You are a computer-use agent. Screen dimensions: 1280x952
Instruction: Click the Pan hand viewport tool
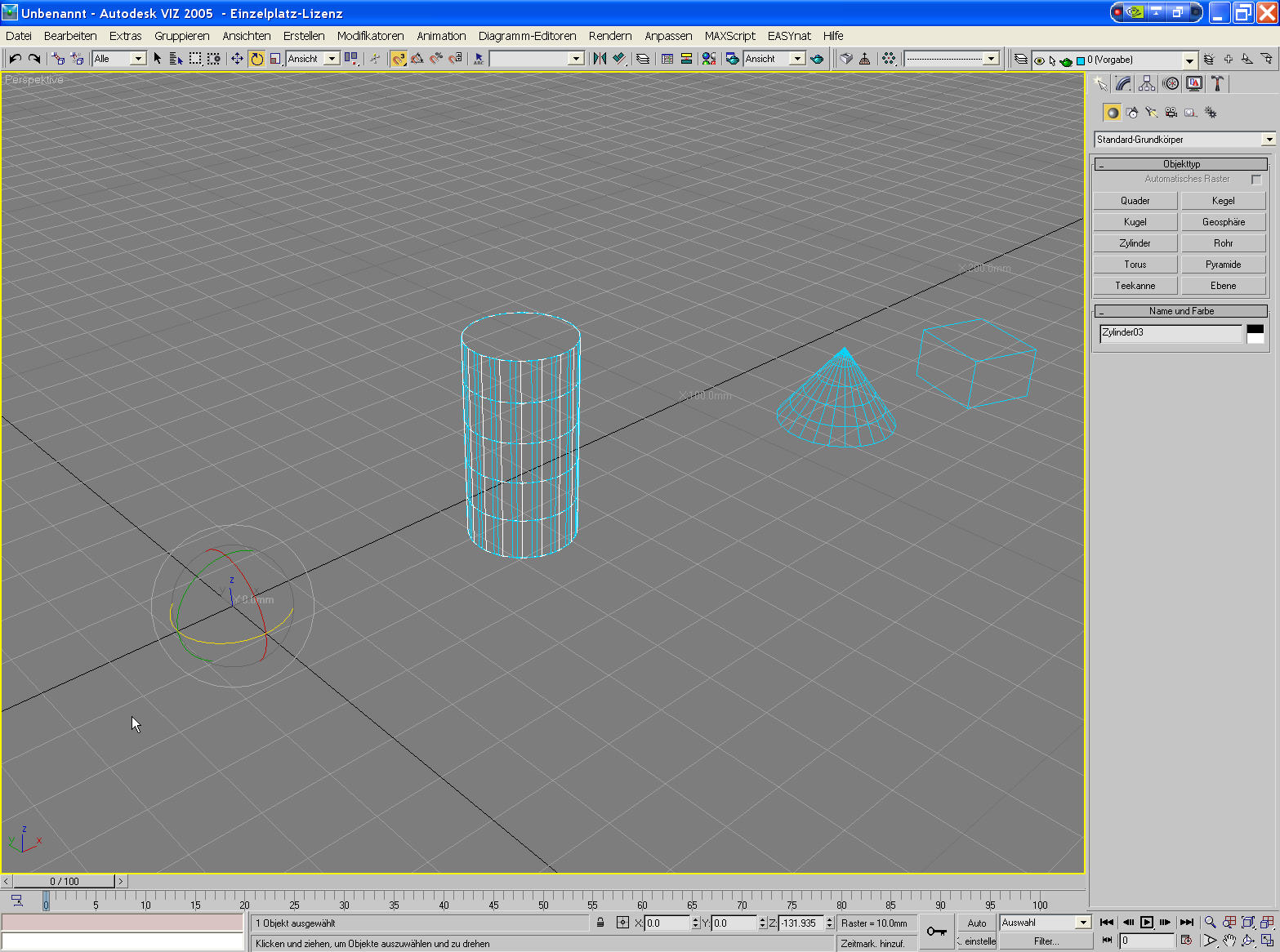[x=1229, y=941]
